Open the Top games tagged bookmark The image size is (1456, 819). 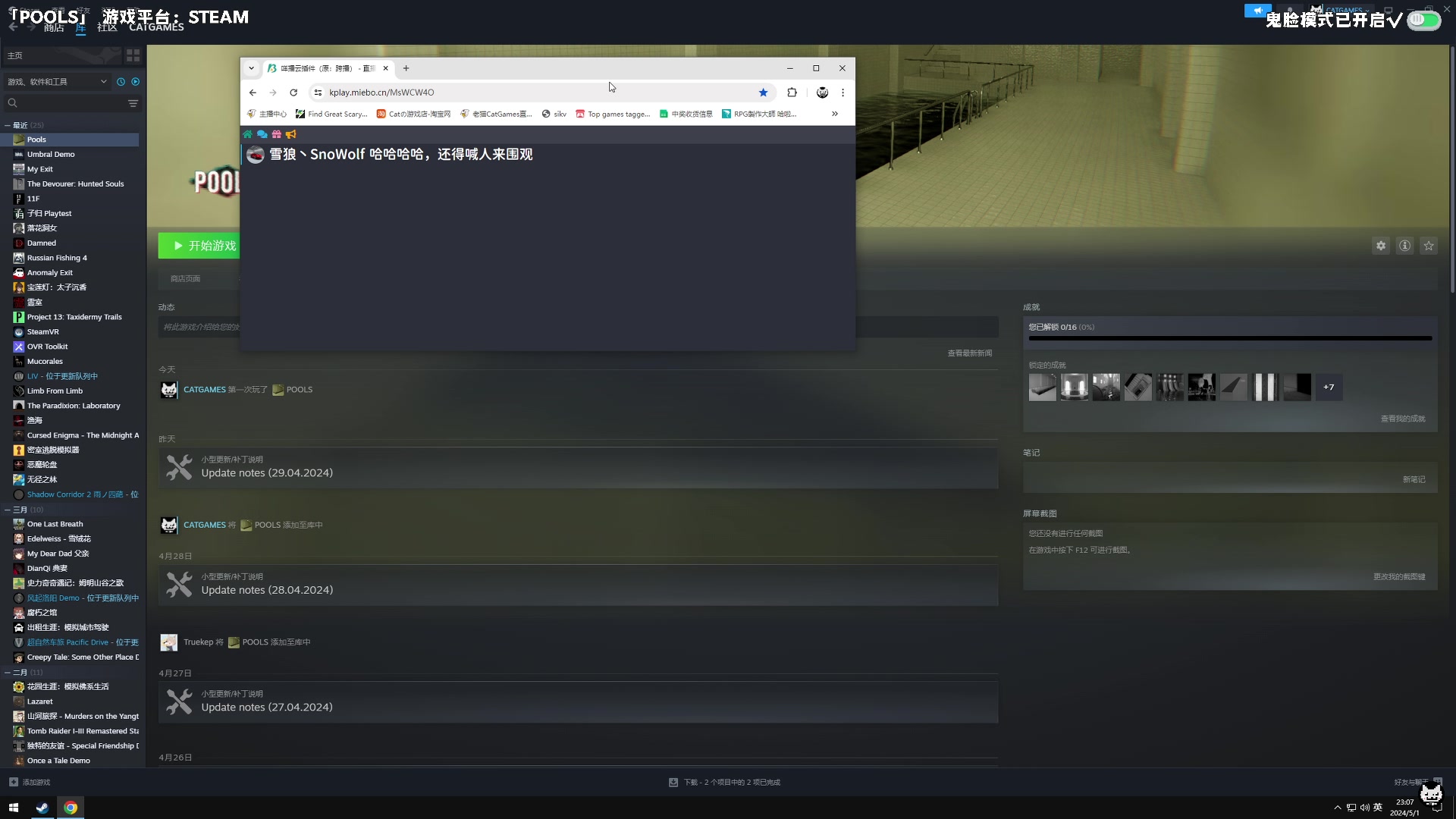coord(613,114)
